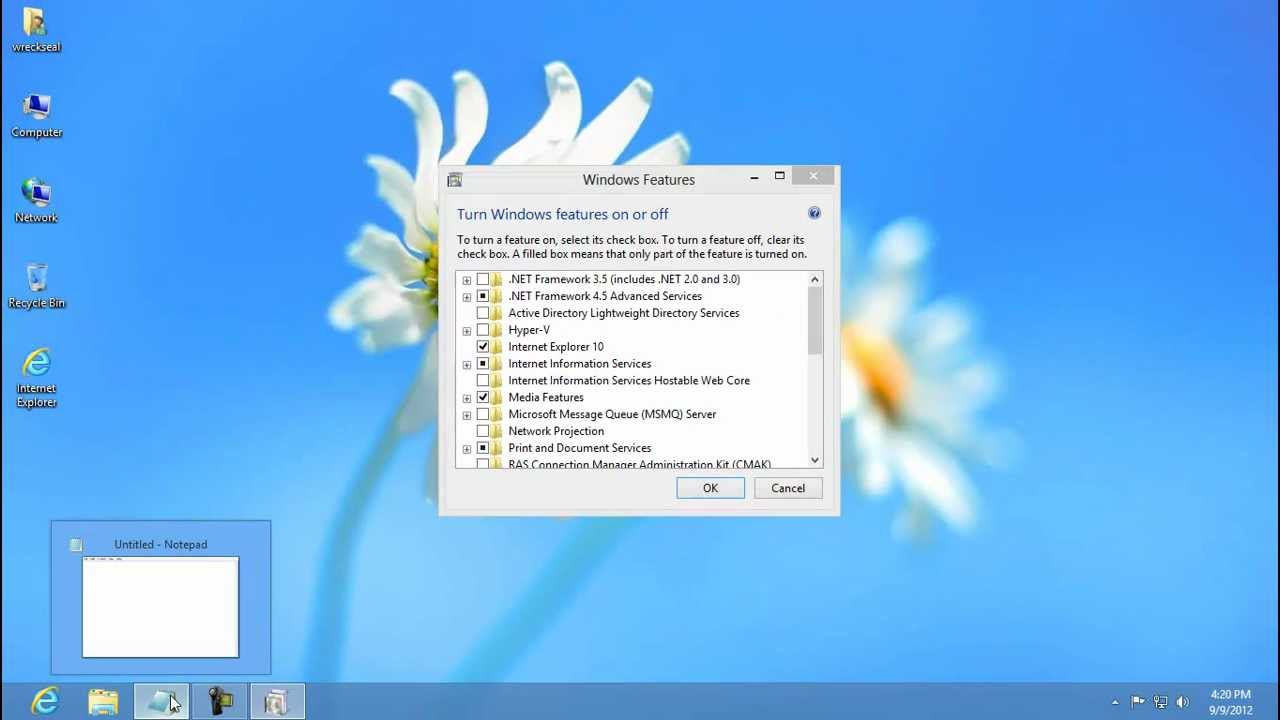The height and width of the screenshot is (720, 1280).
Task: Click the Network Projection folder icon
Action: pos(498,431)
